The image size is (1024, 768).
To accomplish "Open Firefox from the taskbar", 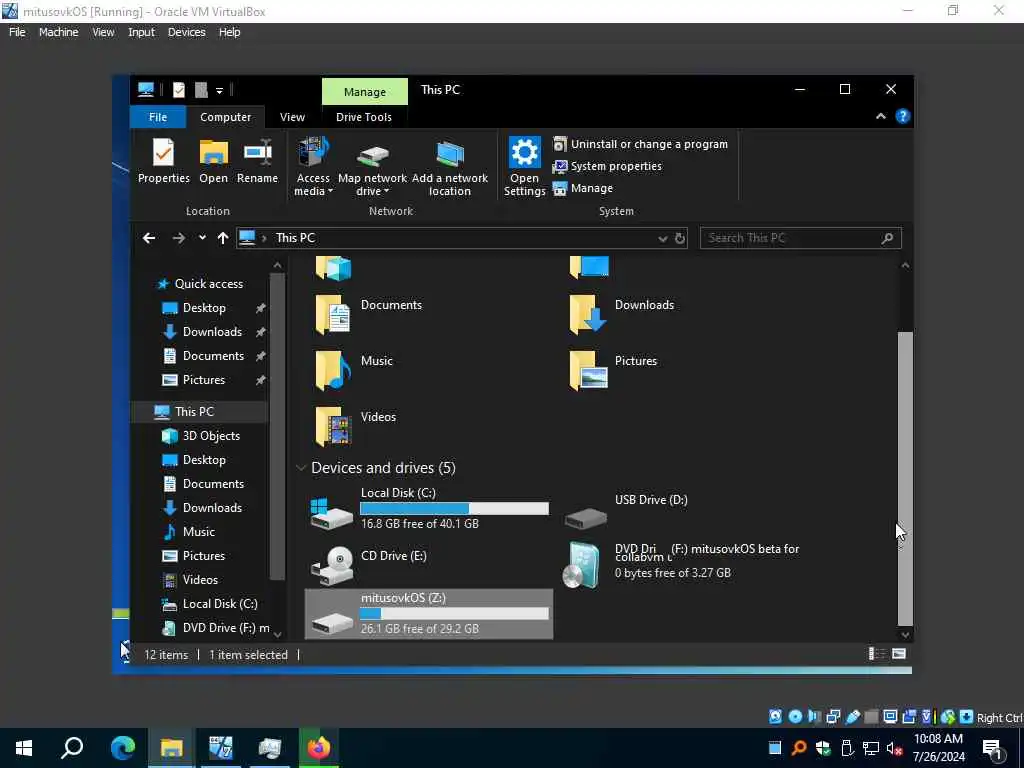I will point(319,748).
